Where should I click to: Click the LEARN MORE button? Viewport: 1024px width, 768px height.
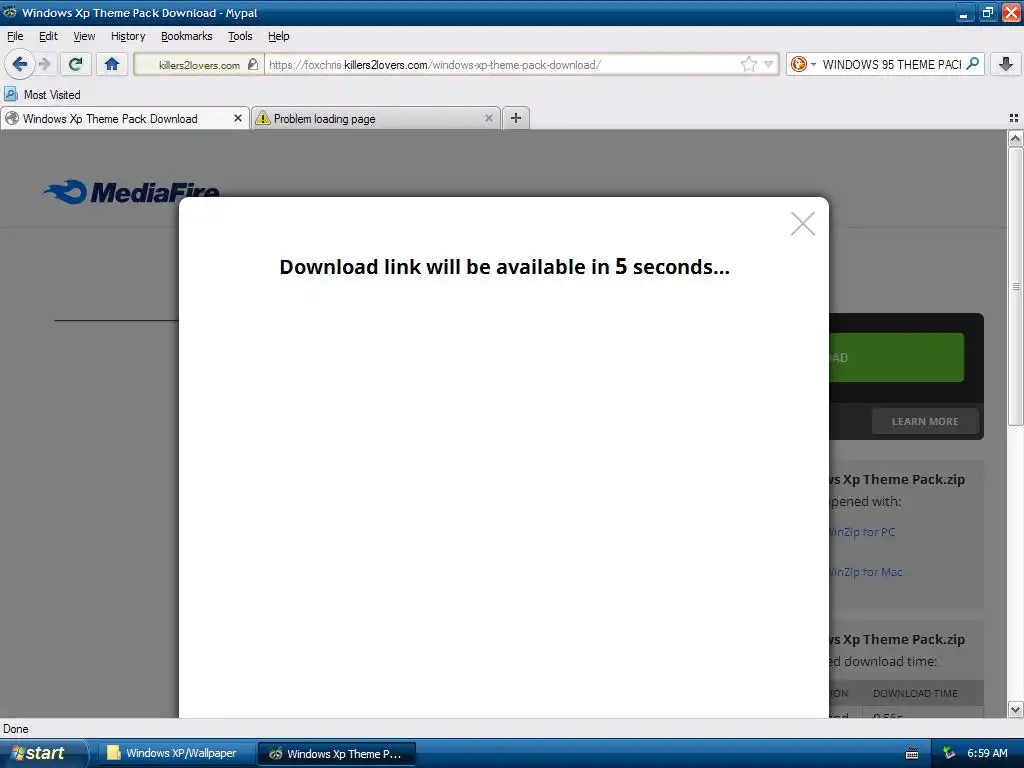coord(925,421)
